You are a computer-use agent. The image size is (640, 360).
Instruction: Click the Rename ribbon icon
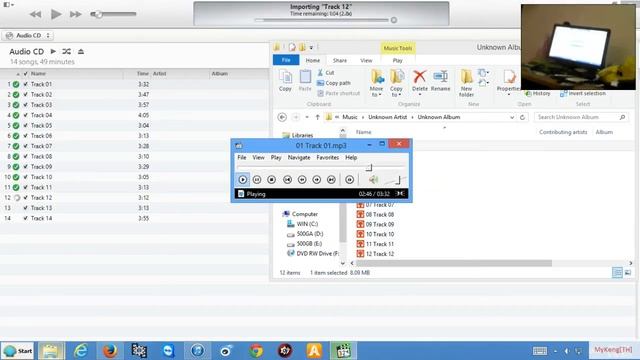(x=440, y=80)
